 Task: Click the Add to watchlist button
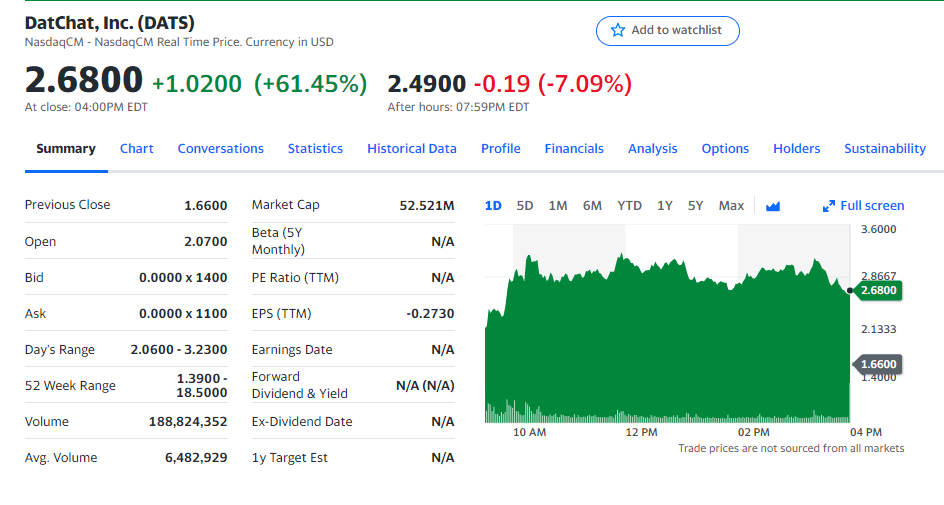point(668,31)
